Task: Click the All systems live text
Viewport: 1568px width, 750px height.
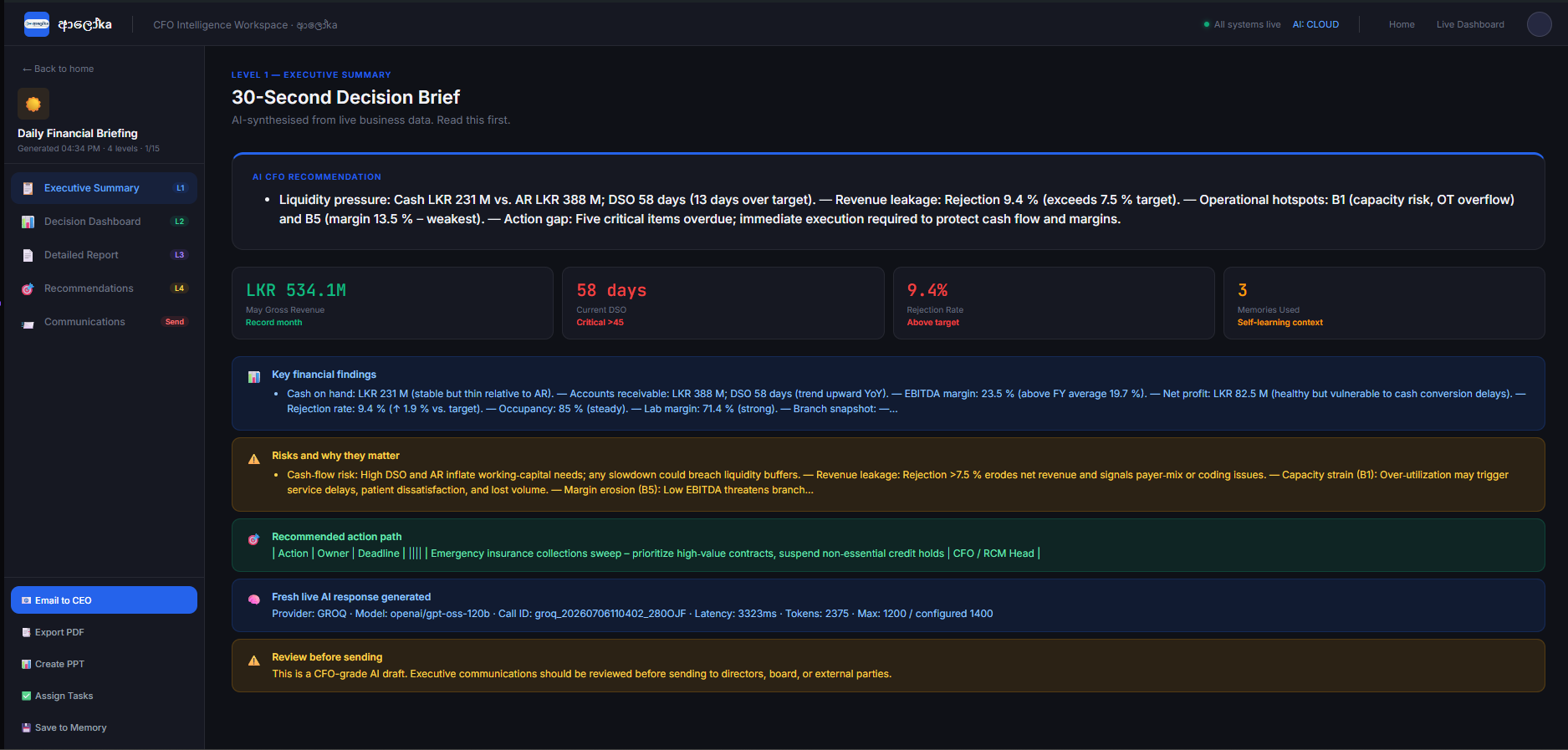Action: [1247, 24]
